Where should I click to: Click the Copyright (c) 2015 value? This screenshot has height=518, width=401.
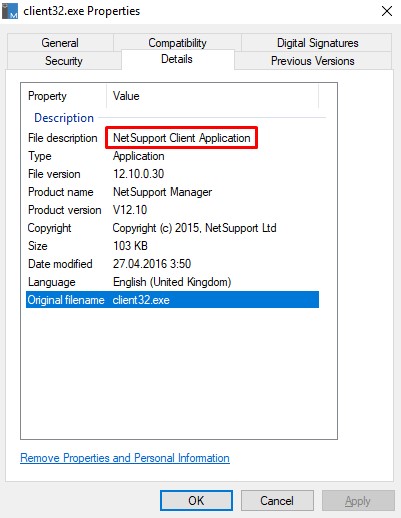[x=195, y=228]
